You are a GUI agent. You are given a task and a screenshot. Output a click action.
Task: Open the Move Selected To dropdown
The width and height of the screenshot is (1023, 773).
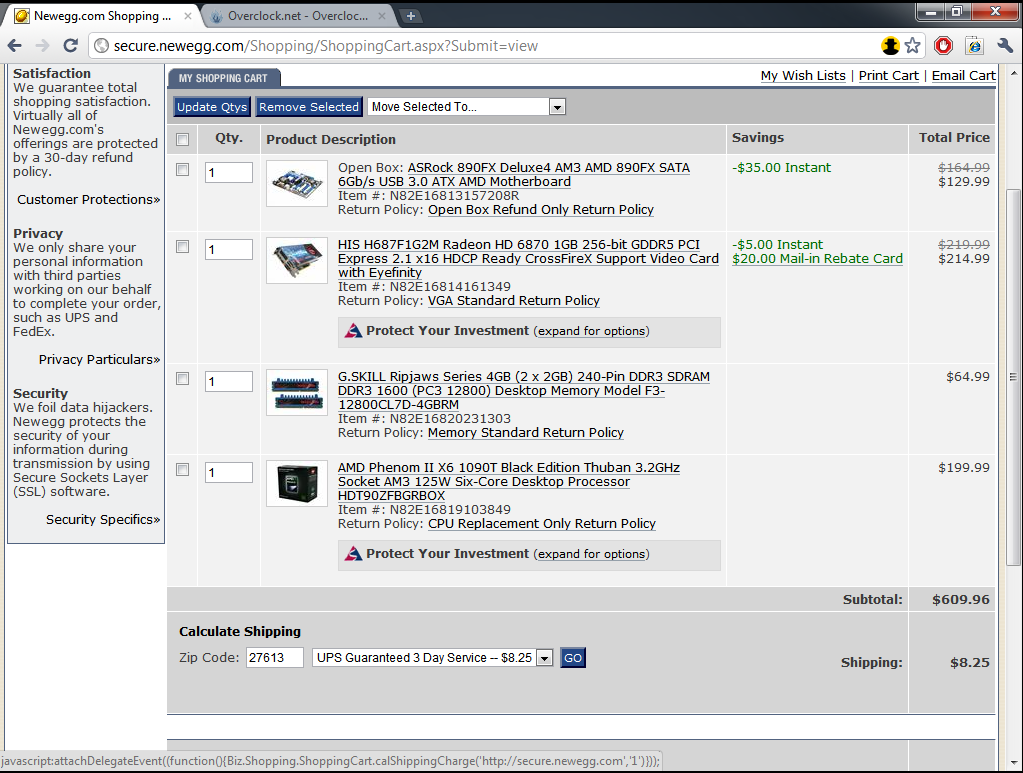(467, 107)
